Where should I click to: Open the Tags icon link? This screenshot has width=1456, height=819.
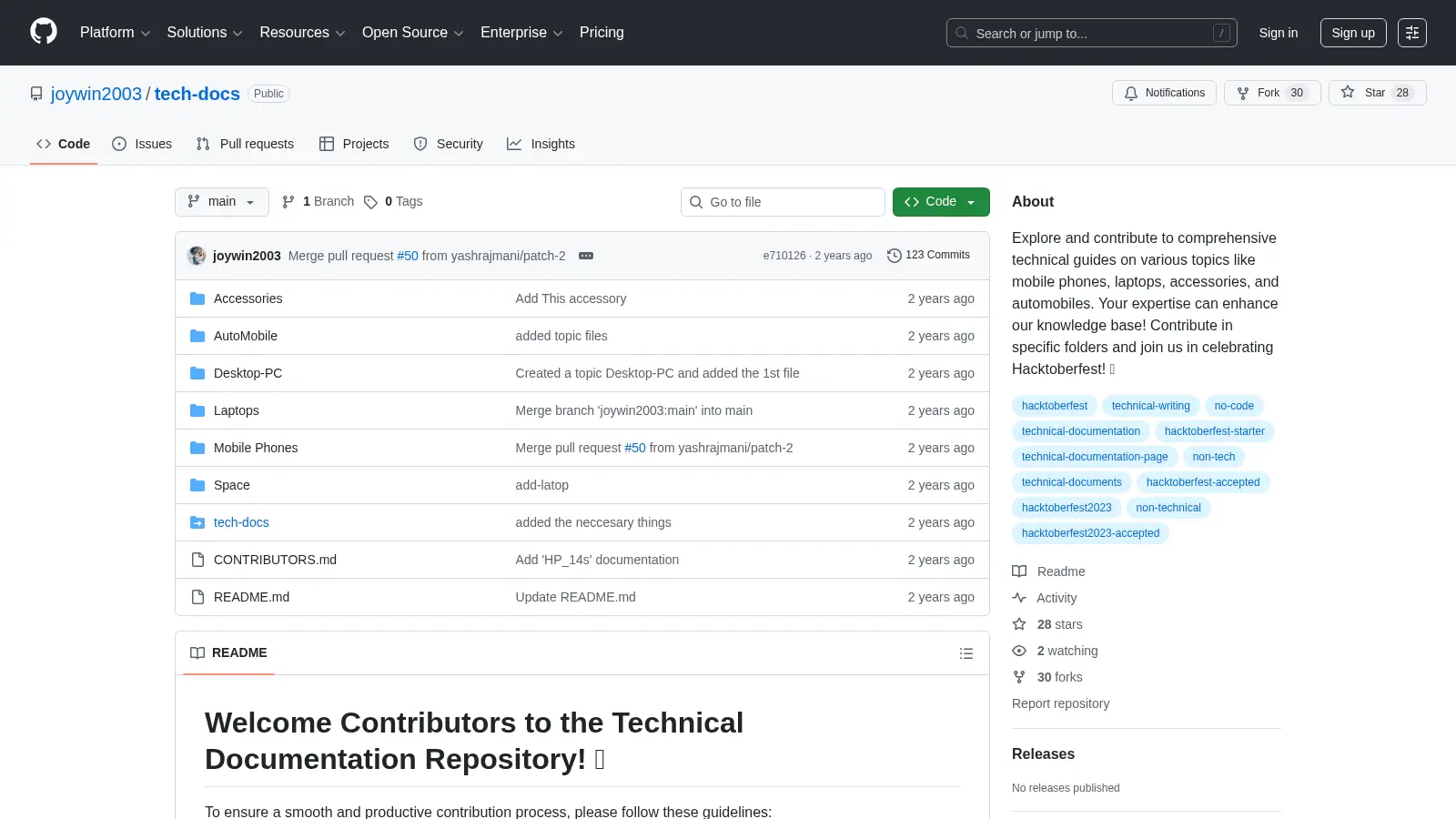coord(370,202)
